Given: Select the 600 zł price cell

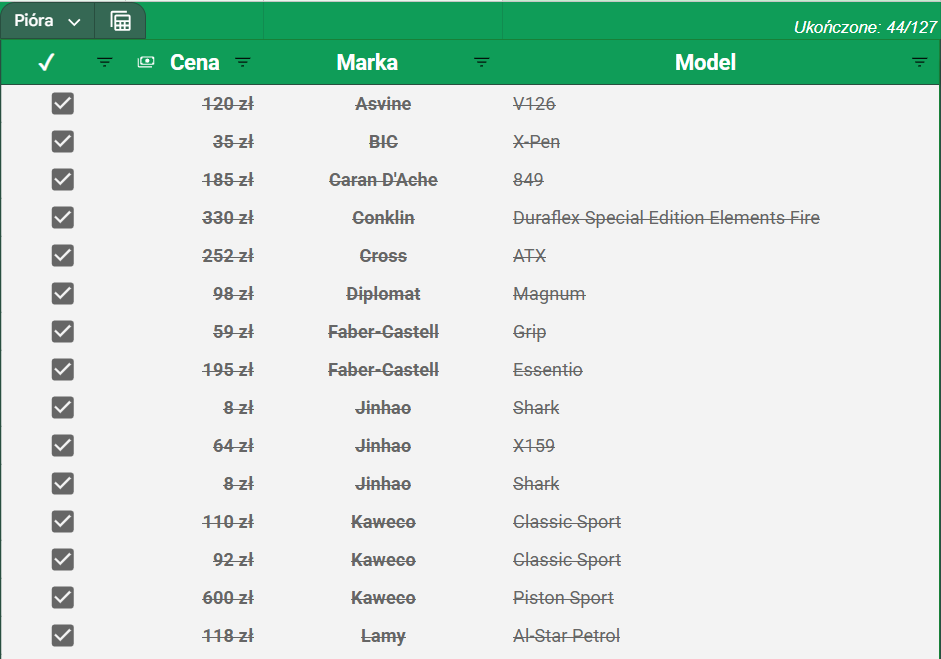Looking at the screenshot, I should [228, 598].
